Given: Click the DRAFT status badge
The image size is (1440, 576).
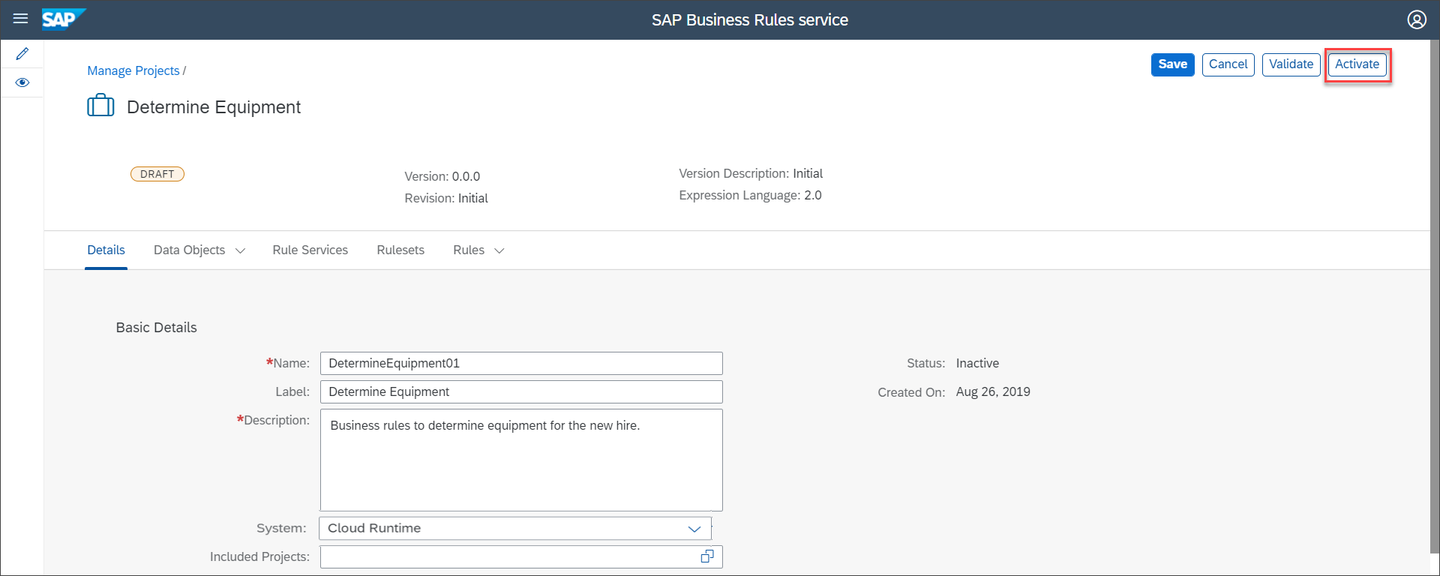Looking at the screenshot, I should [157, 174].
